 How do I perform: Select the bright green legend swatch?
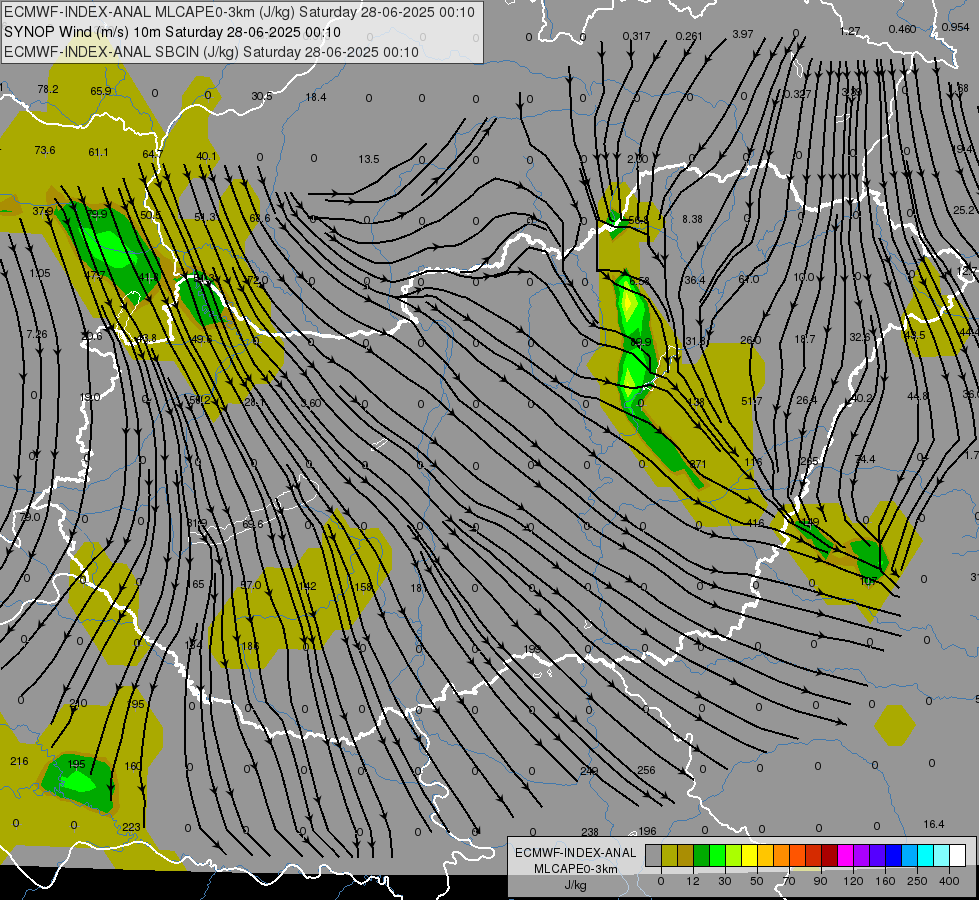[717, 855]
